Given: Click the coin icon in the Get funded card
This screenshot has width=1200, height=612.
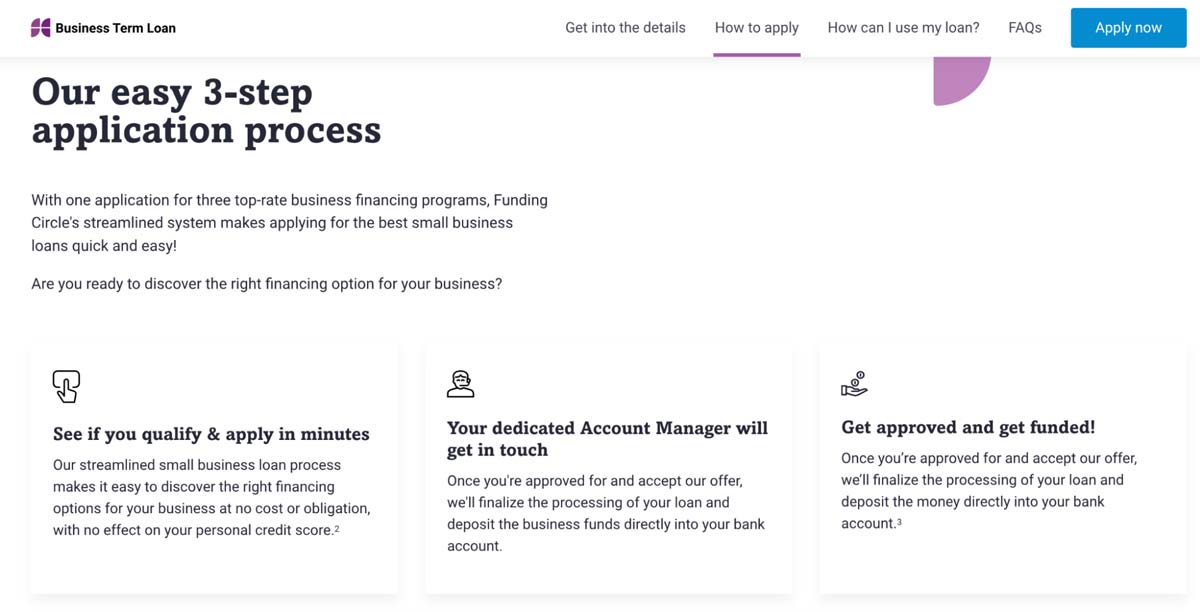Looking at the screenshot, I should click(855, 382).
